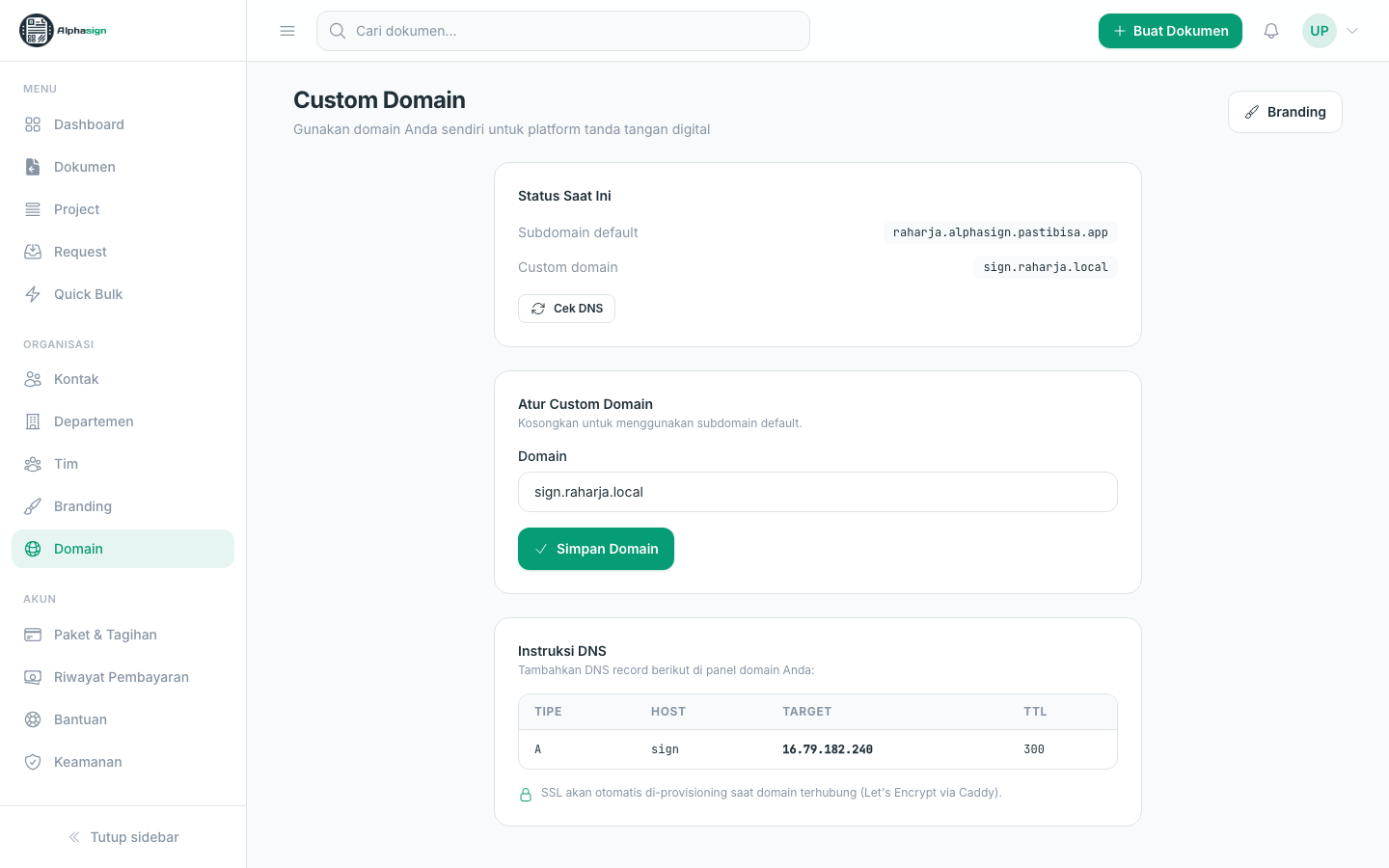Click the Domain globe icon
This screenshot has width=1389, height=868.
point(33,549)
